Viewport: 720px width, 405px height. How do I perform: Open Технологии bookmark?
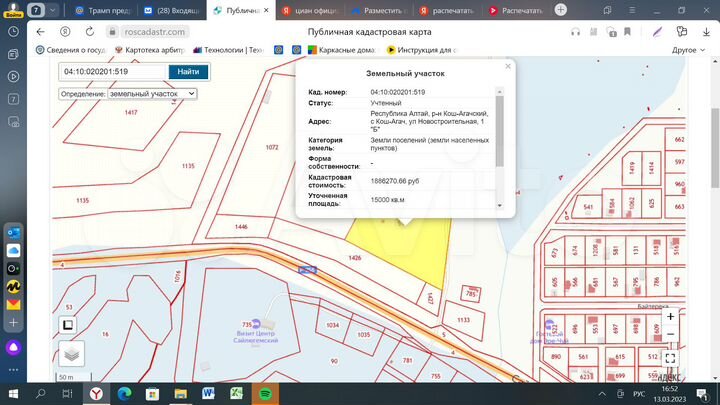pos(228,50)
